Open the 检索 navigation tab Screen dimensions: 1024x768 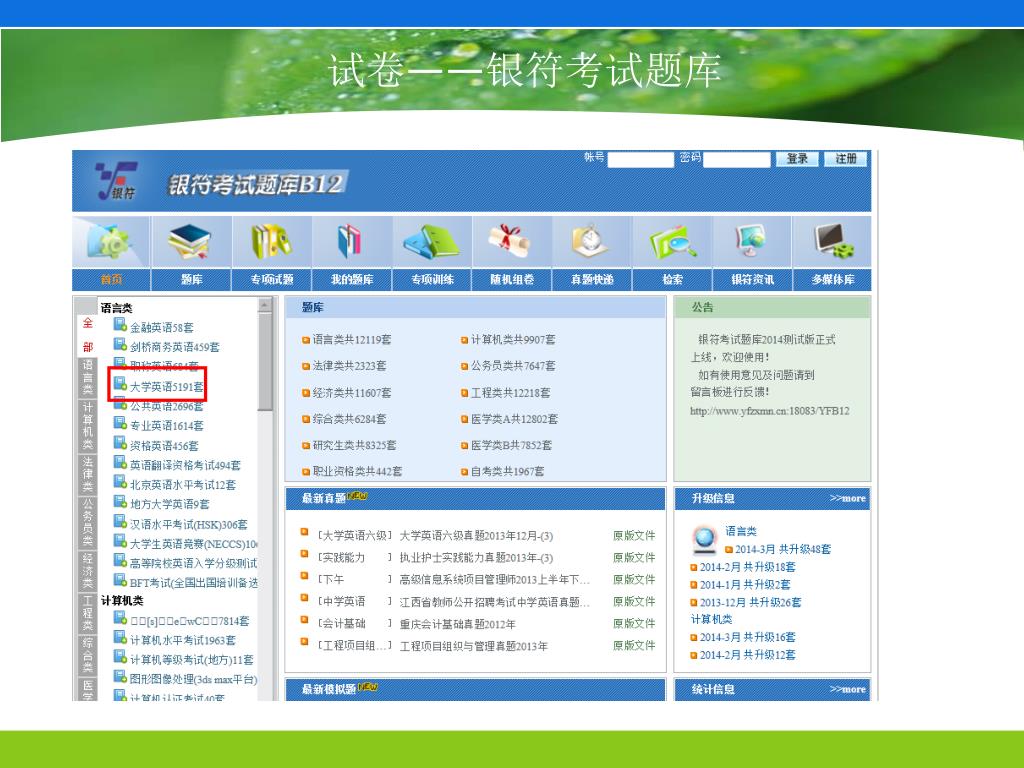click(x=673, y=280)
